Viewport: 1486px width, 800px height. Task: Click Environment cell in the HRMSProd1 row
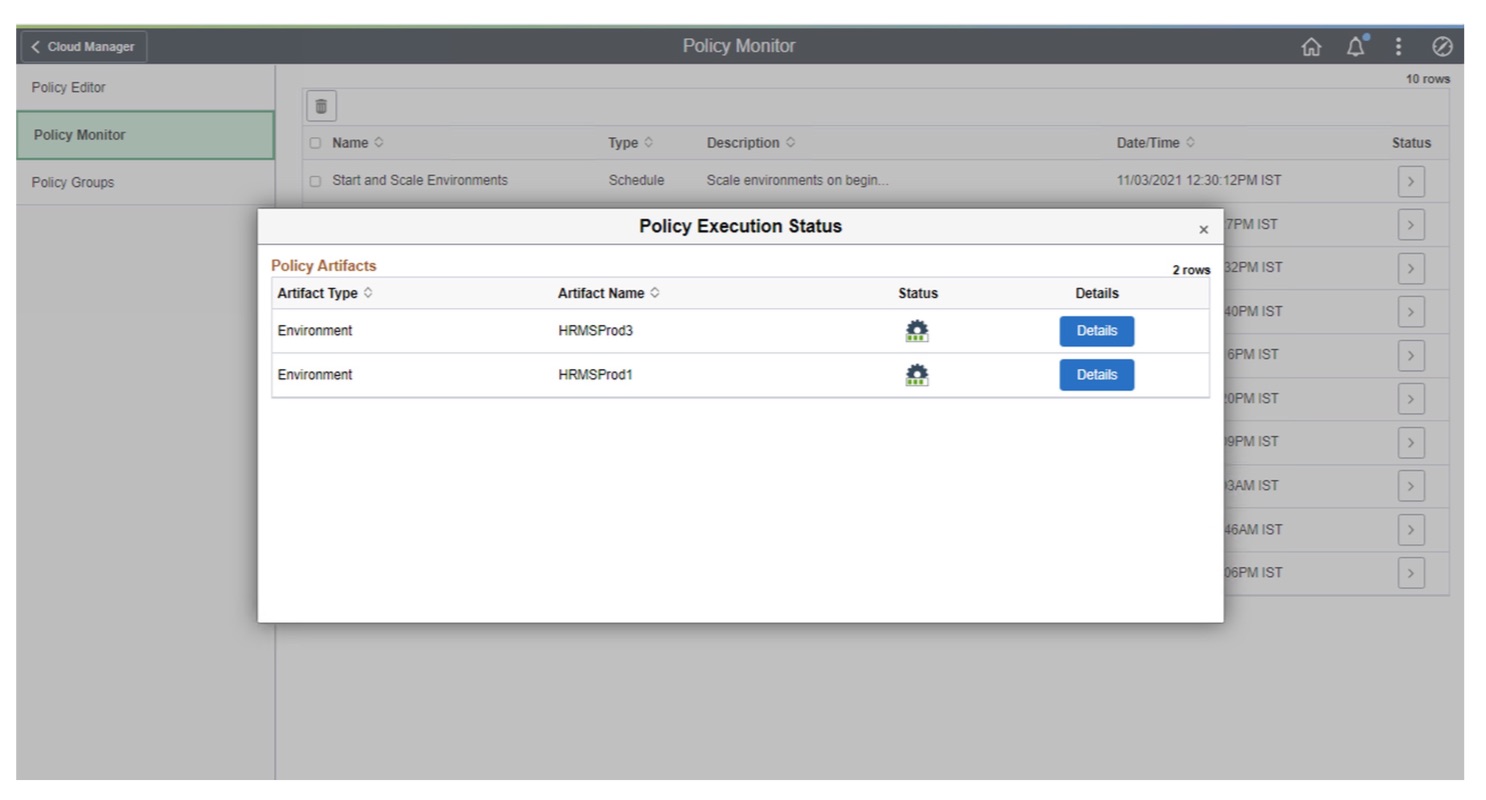pos(315,375)
